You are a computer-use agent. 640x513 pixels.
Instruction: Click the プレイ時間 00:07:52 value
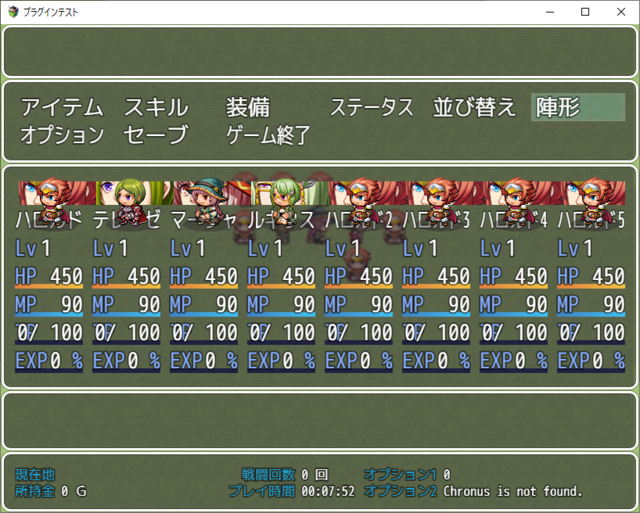(x=328, y=491)
